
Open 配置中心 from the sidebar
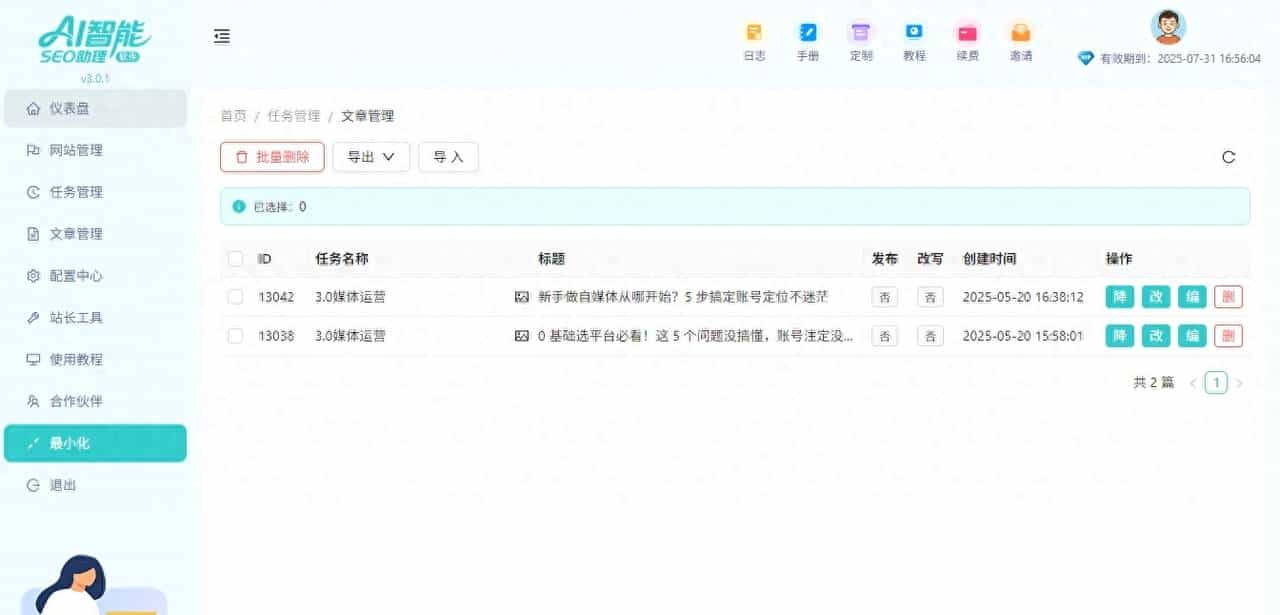pos(70,275)
